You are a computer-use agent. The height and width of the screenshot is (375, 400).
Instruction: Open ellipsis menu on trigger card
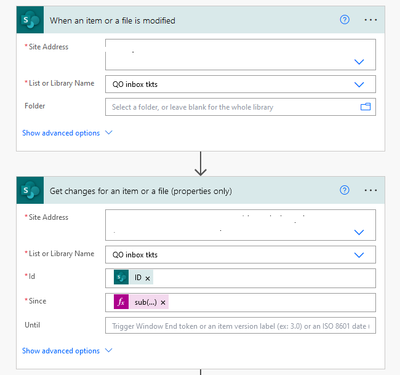[371, 20]
